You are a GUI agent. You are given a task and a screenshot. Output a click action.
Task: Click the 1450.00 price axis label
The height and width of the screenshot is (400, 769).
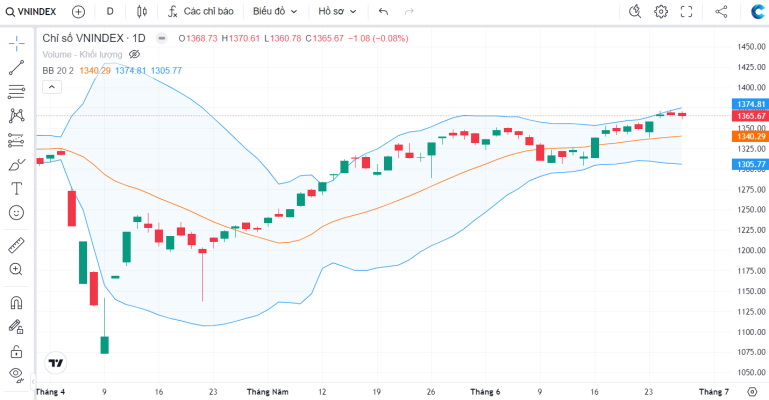(x=751, y=47)
